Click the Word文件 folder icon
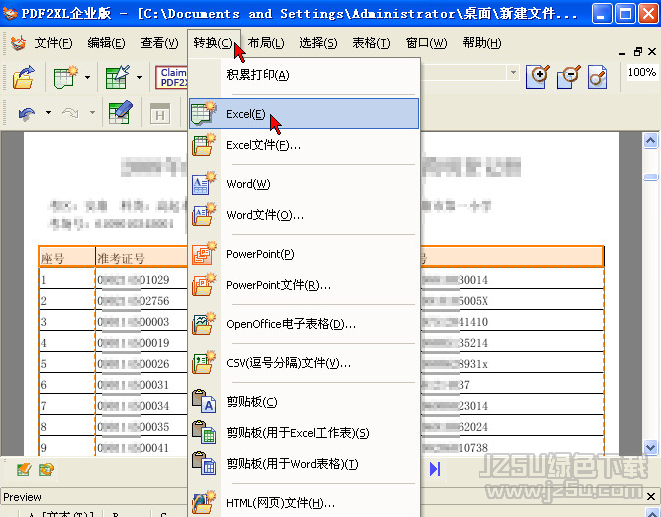Image resolution: width=661 pixels, height=517 pixels. (204, 215)
